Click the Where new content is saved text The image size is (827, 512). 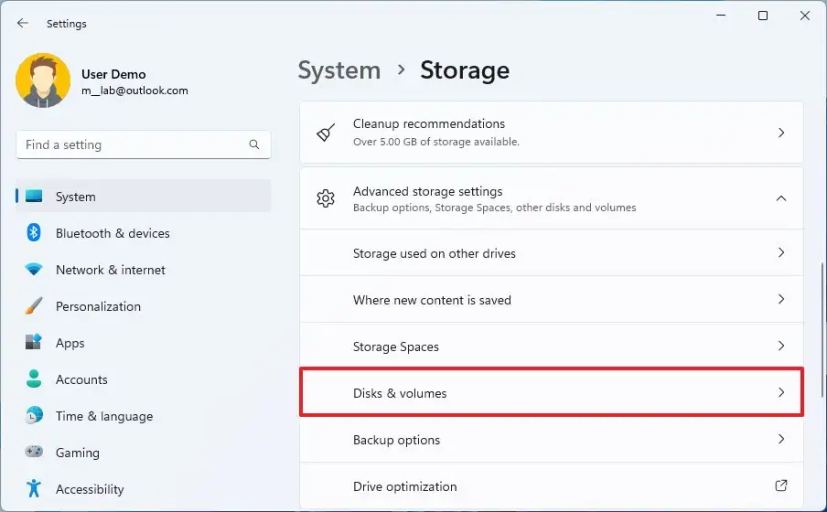pyautogui.click(x=432, y=300)
